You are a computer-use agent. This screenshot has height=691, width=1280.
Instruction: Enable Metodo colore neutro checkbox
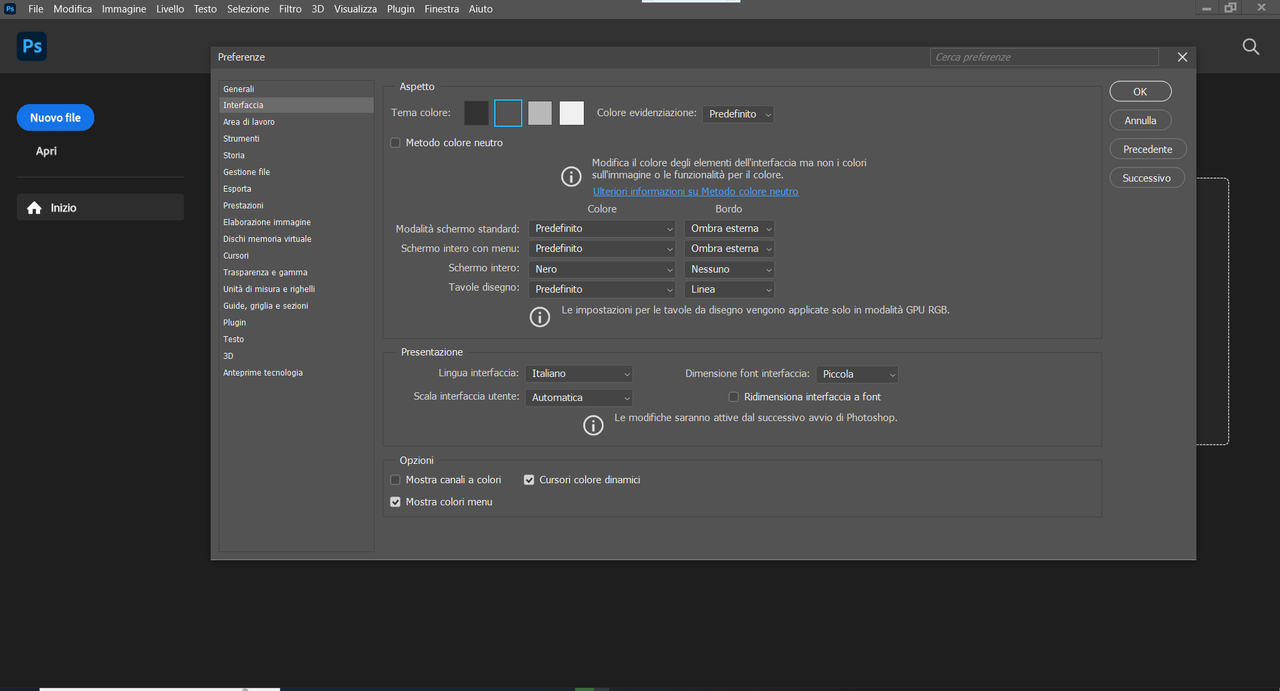pyautogui.click(x=395, y=143)
